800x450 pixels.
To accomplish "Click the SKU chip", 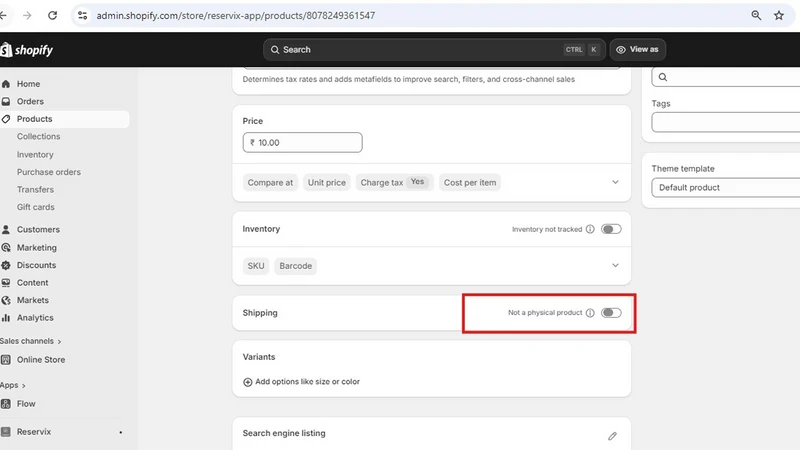I will (256, 266).
